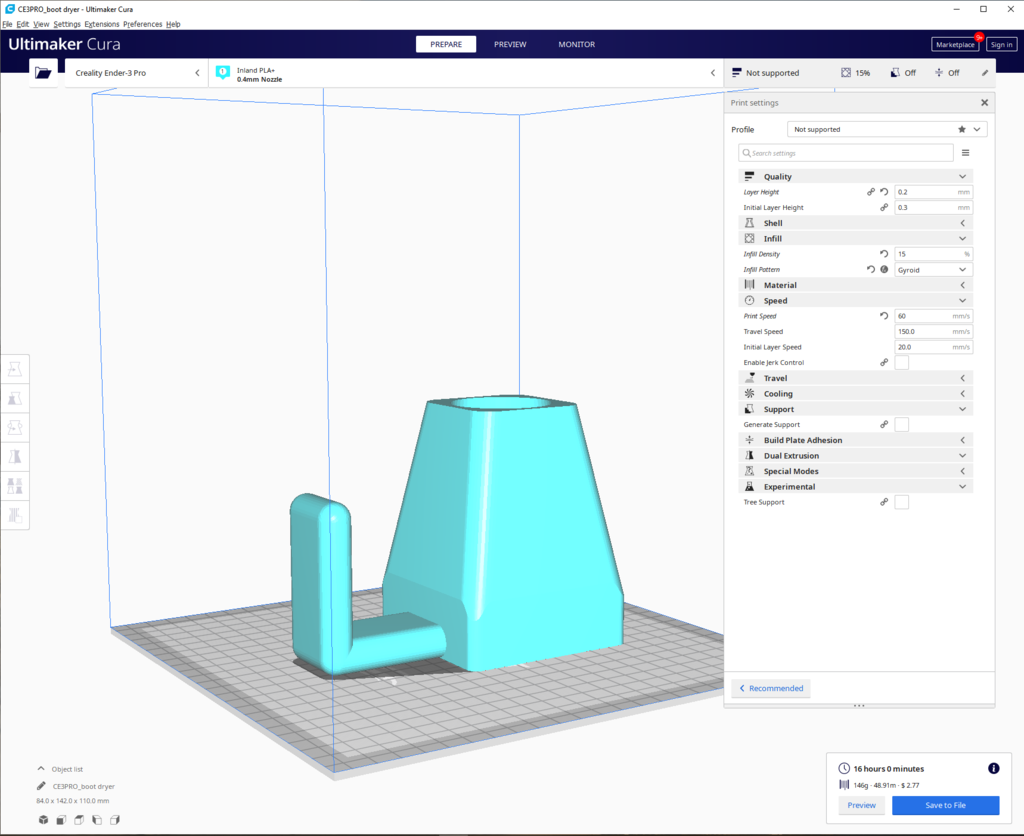Click the Save to File button
The image size is (1024, 836).
tap(946, 805)
